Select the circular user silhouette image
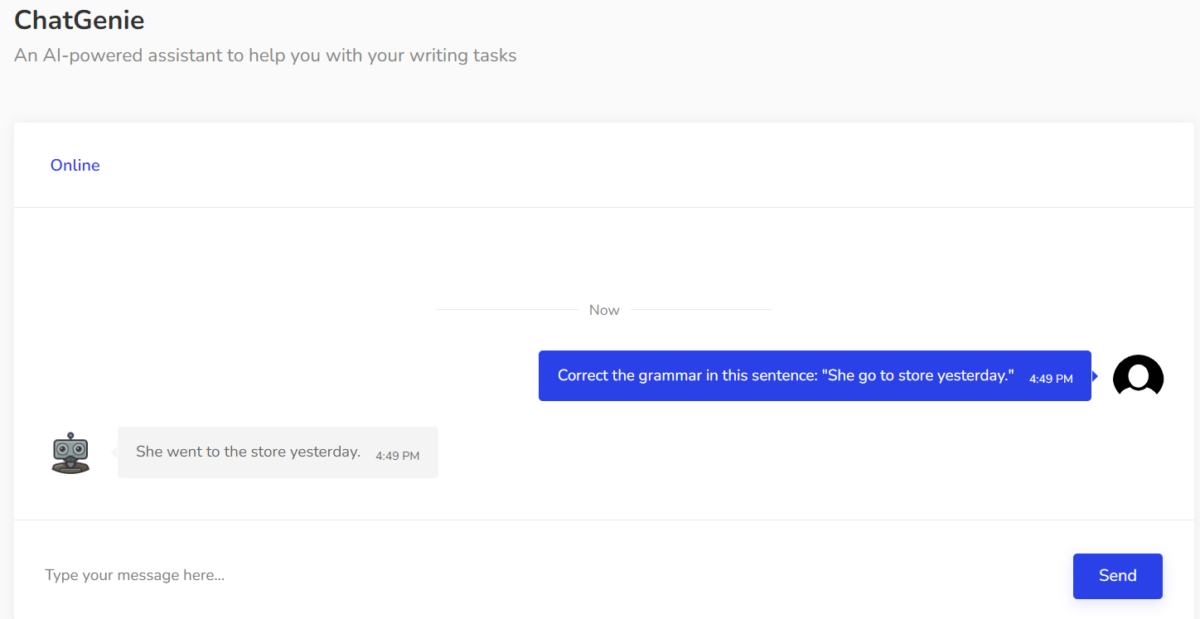The height and width of the screenshot is (619, 1200). 1138,376
